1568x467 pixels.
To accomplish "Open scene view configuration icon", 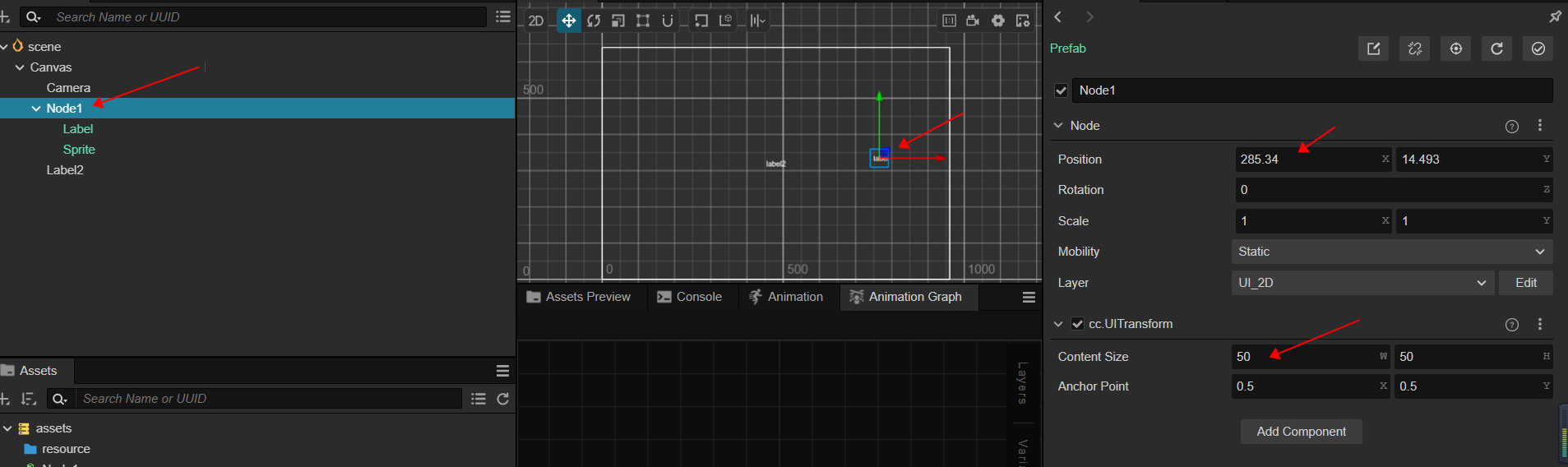I will click(x=1023, y=21).
